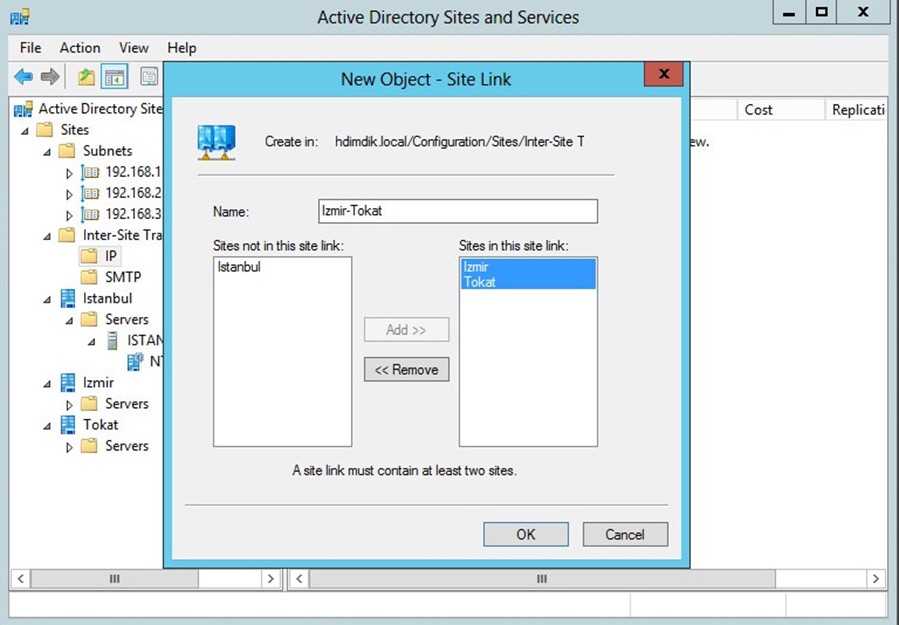Click the 192.168.2 subnet icon
Image resolution: width=899 pixels, height=625 pixels.
click(x=90, y=193)
